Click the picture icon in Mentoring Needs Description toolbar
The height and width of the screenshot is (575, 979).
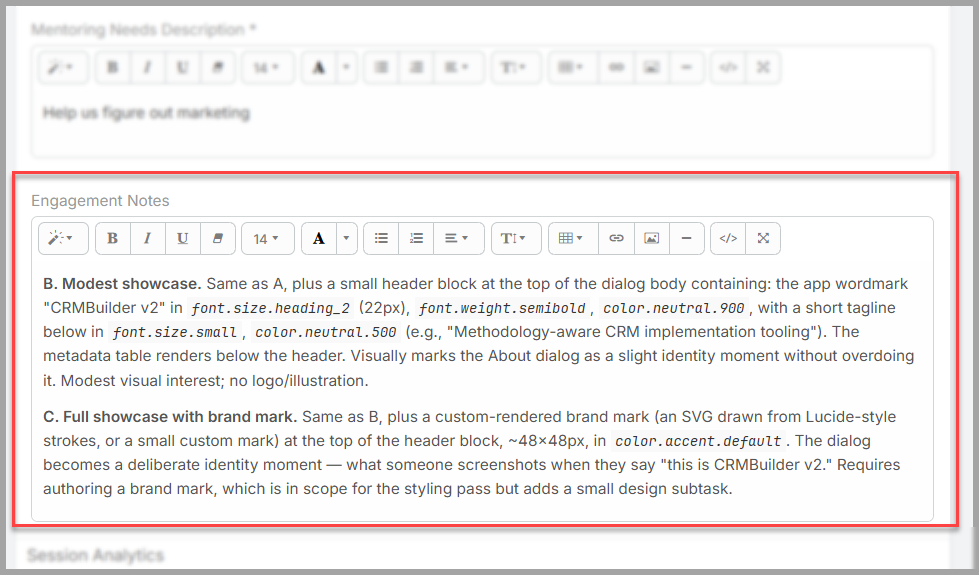(x=651, y=67)
